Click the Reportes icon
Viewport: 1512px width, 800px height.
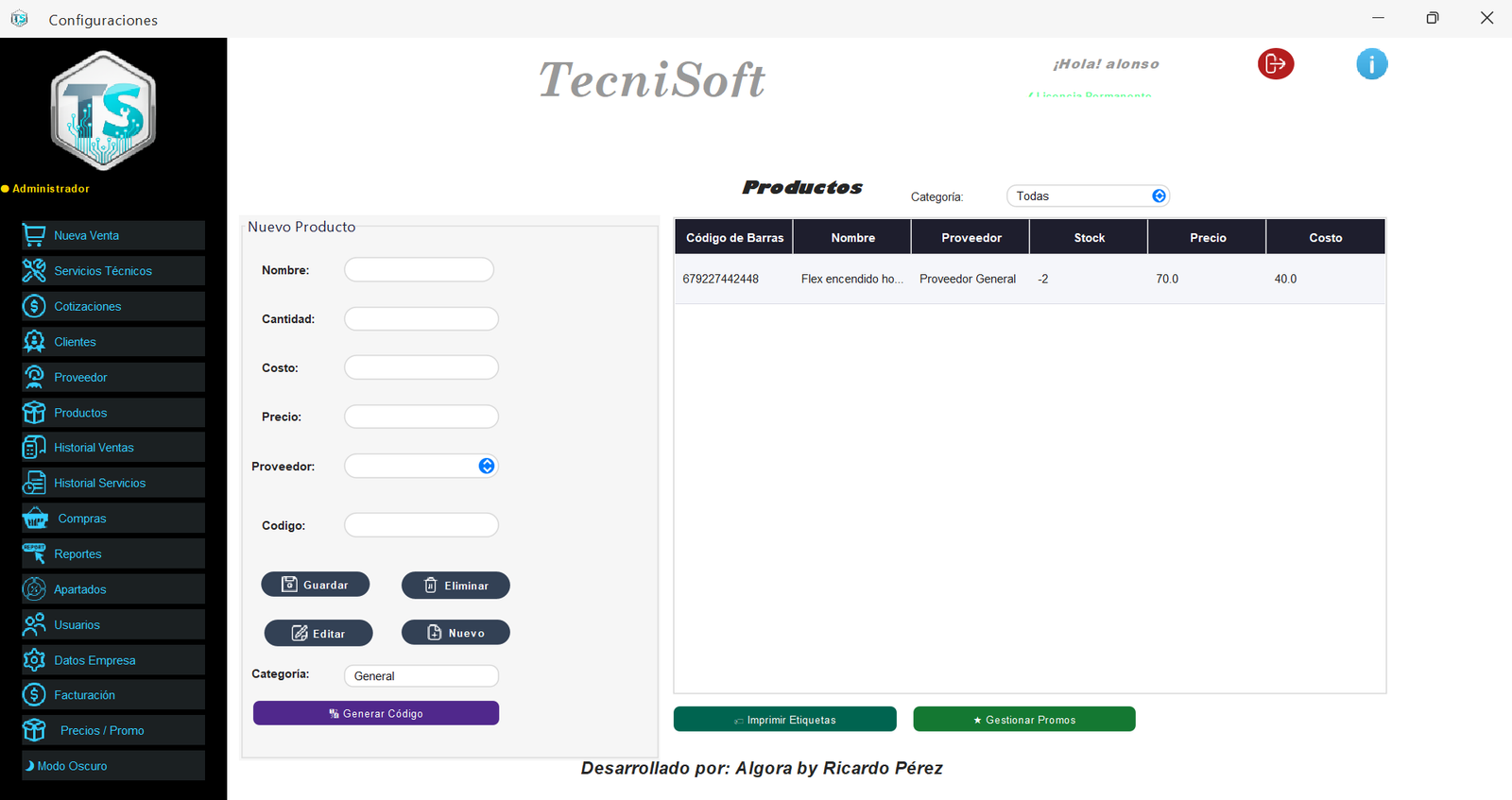click(34, 553)
